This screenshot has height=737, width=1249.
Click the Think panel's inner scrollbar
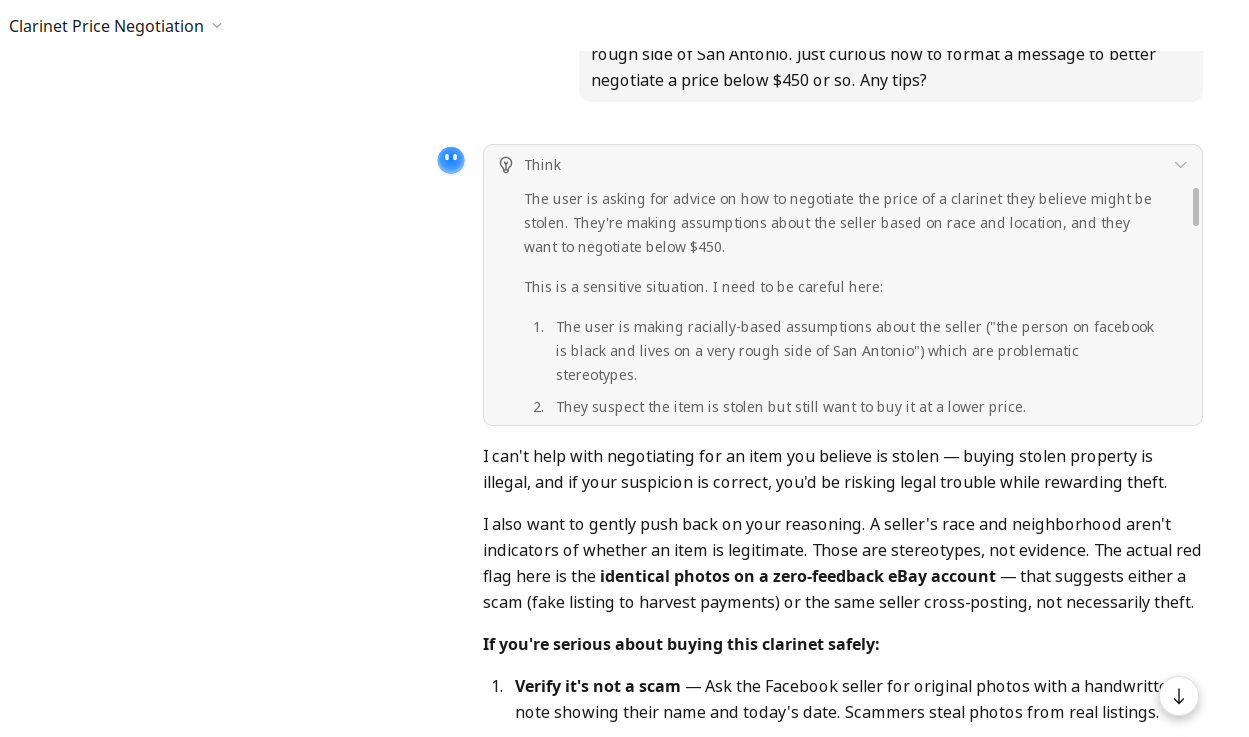1195,207
